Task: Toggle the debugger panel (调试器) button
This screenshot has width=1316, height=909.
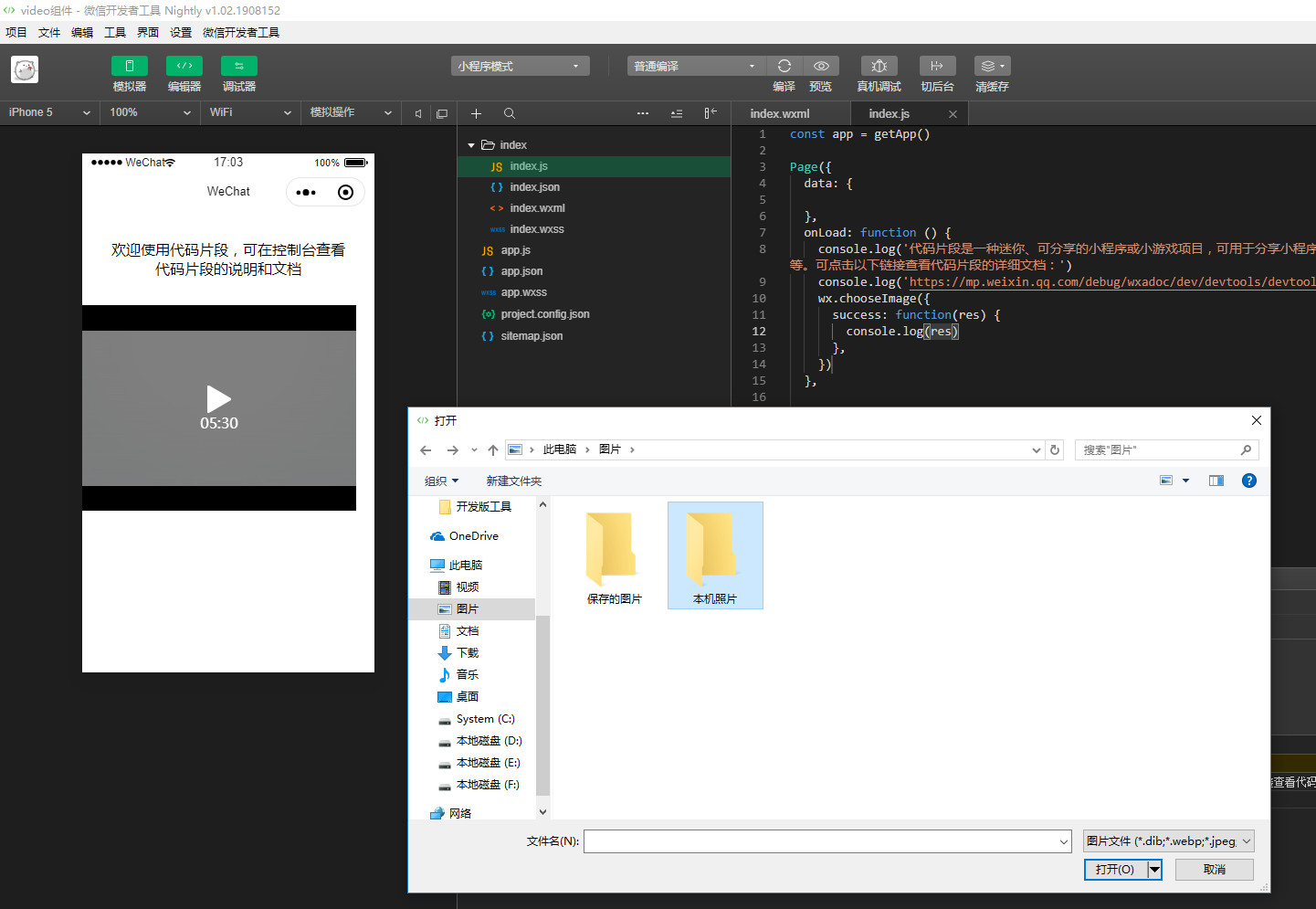Action: (238, 66)
